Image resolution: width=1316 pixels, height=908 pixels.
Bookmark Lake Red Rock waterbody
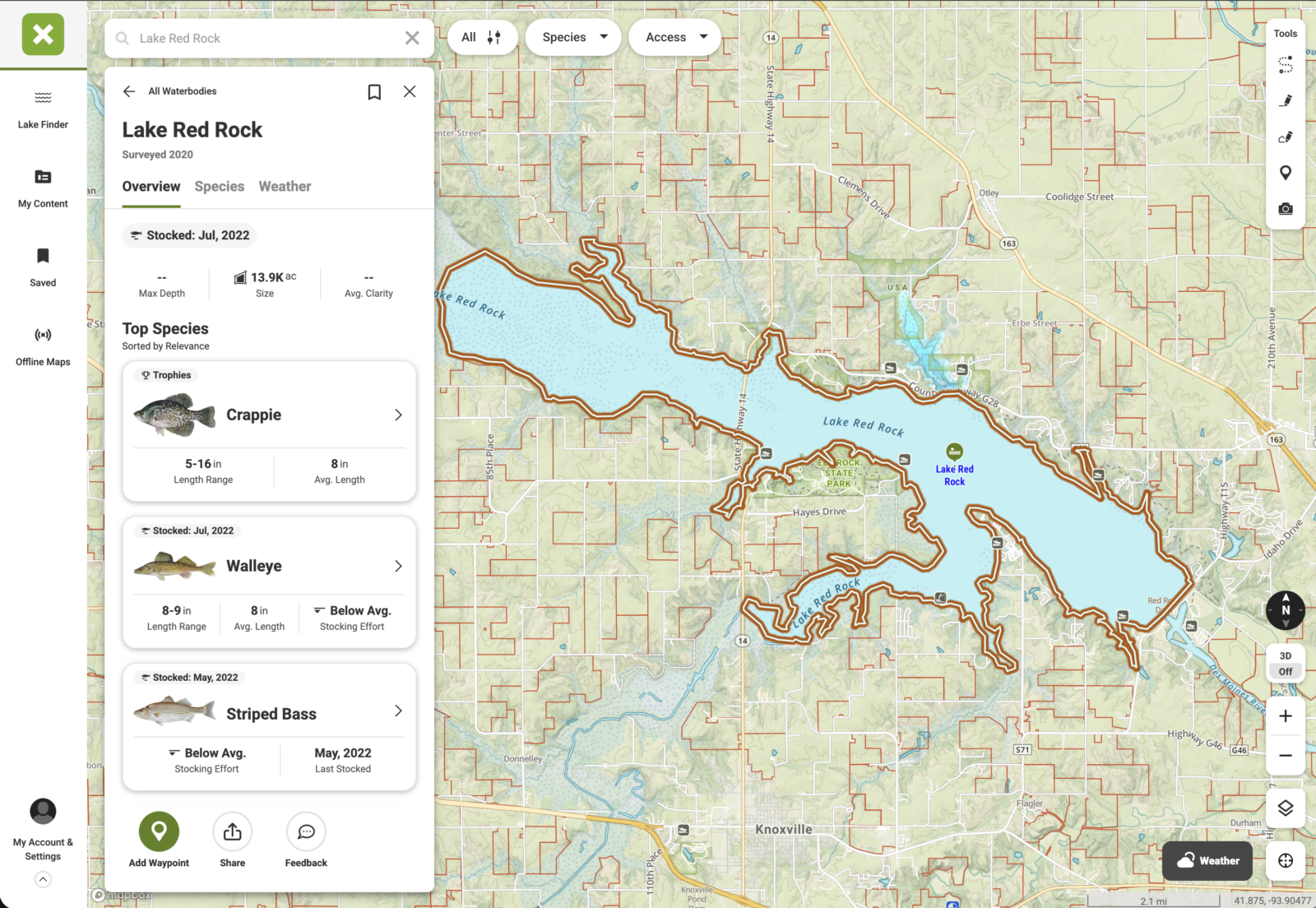pos(374,92)
